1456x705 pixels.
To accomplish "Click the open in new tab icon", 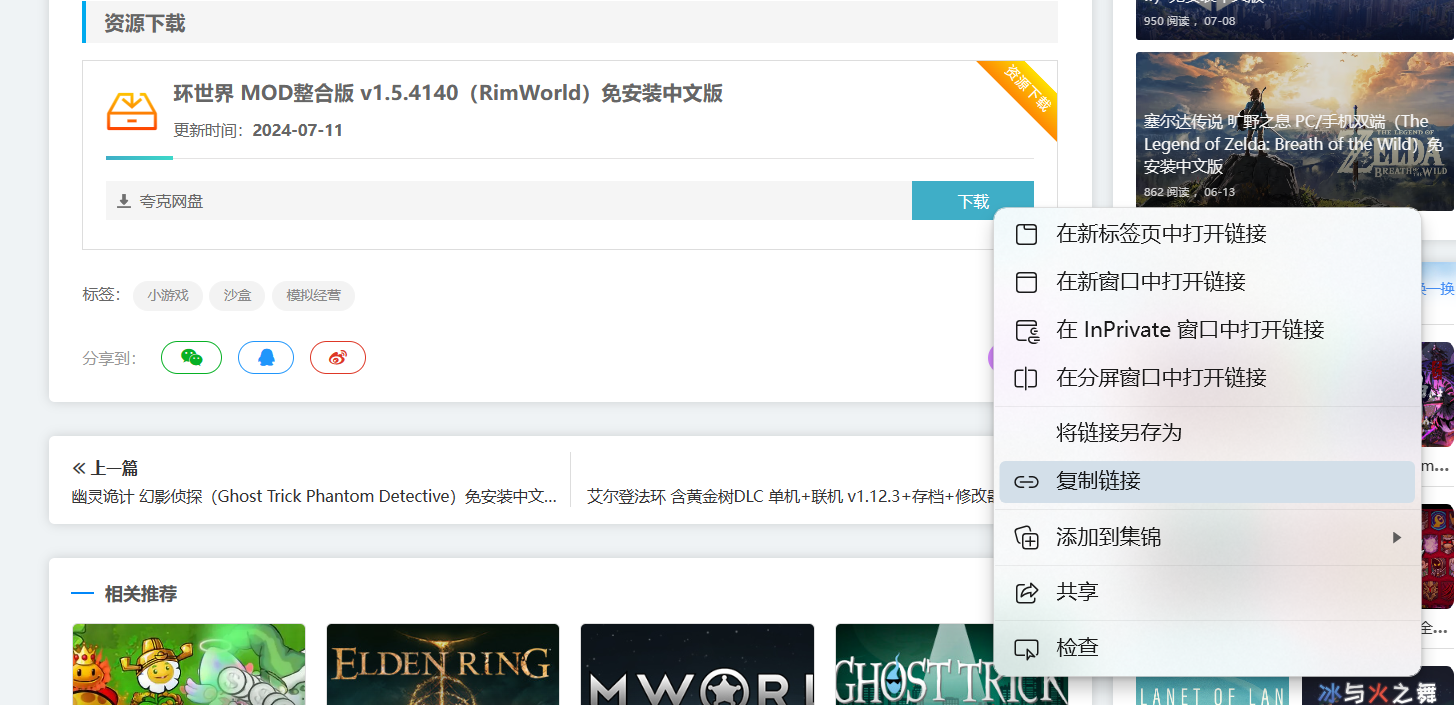I will point(1026,234).
